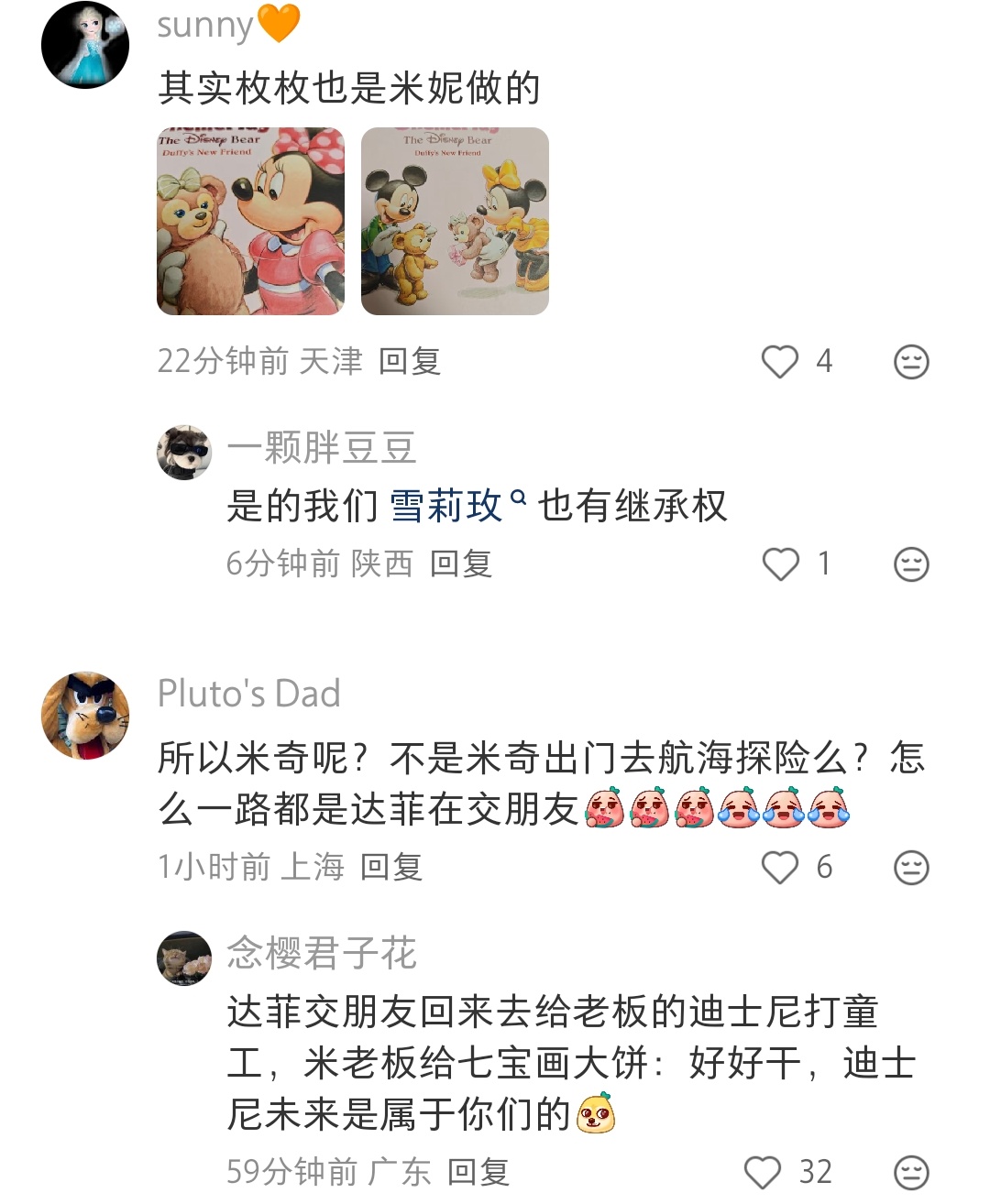Tap dislike face icon on sunny's comment
The width and height of the screenshot is (990, 1204).
(911, 362)
